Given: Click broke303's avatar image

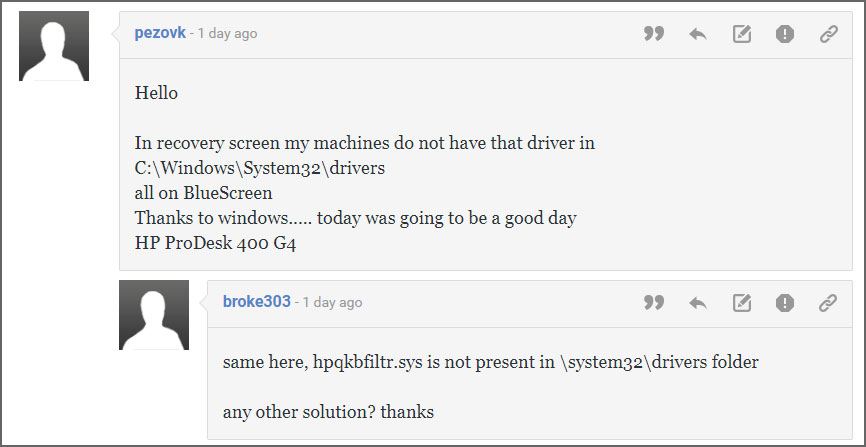Looking at the screenshot, I should click(154, 315).
